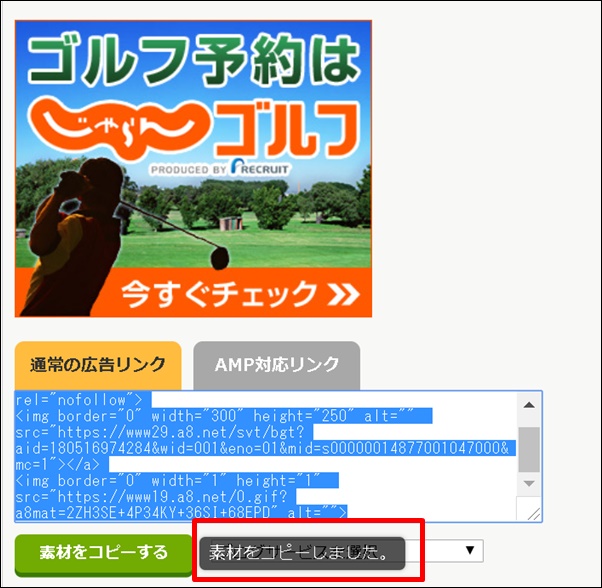Click the mc=1"></a> code line
The image size is (602, 588).
pos(58,464)
